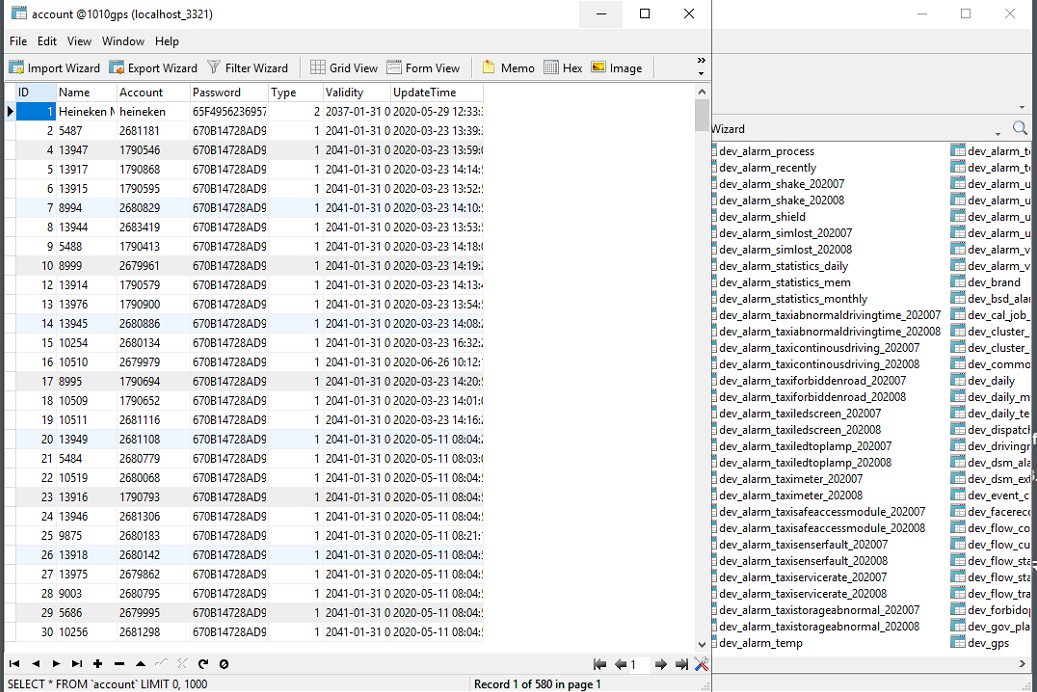Click the Name column header

click(86, 92)
